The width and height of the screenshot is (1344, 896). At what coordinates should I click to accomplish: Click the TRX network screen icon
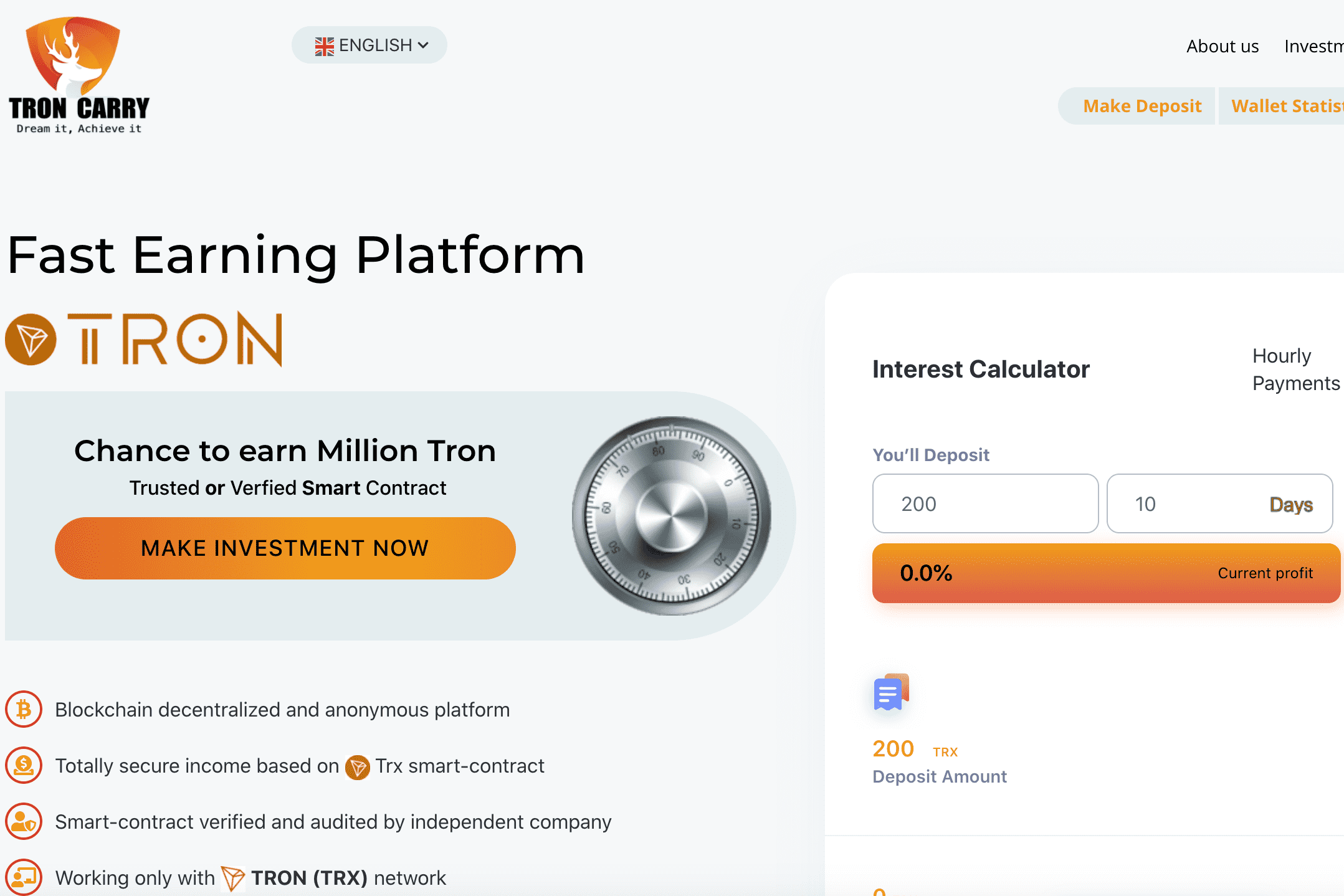pyautogui.click(x=24, y=877)
